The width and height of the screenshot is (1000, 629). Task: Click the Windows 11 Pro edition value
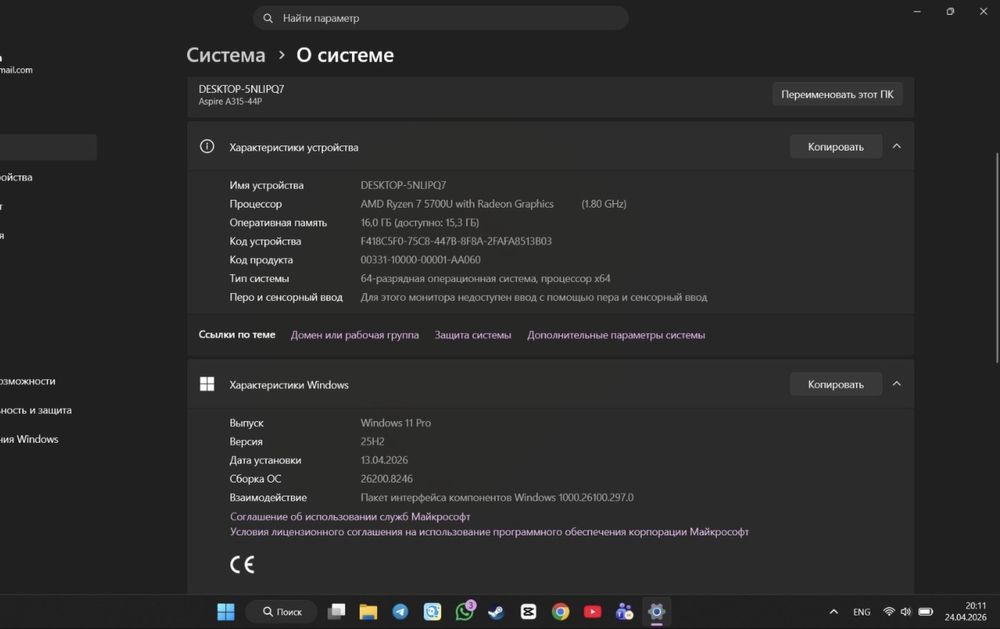[395, 423]
